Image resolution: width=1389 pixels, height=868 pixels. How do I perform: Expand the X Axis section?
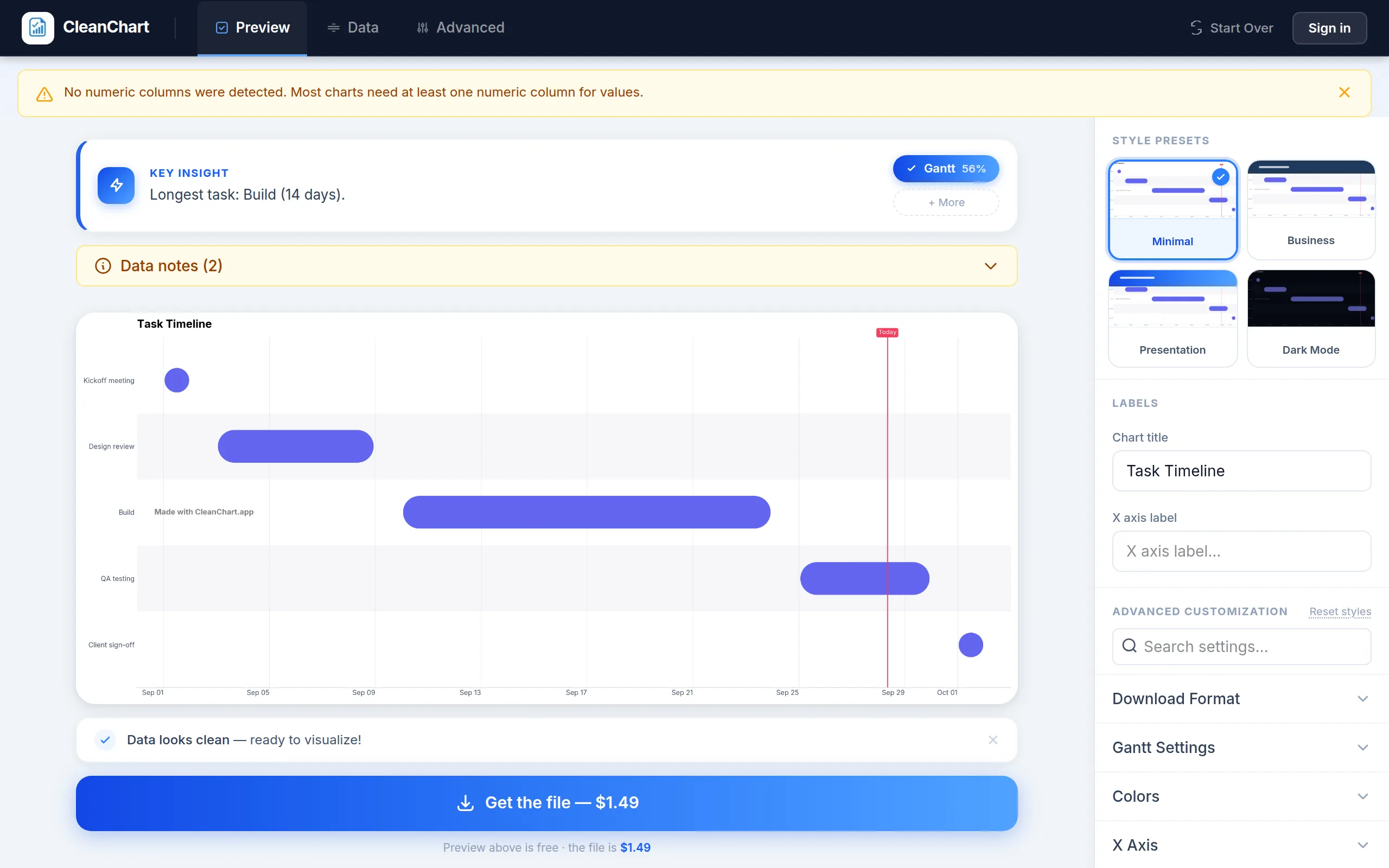[1241, 845]
